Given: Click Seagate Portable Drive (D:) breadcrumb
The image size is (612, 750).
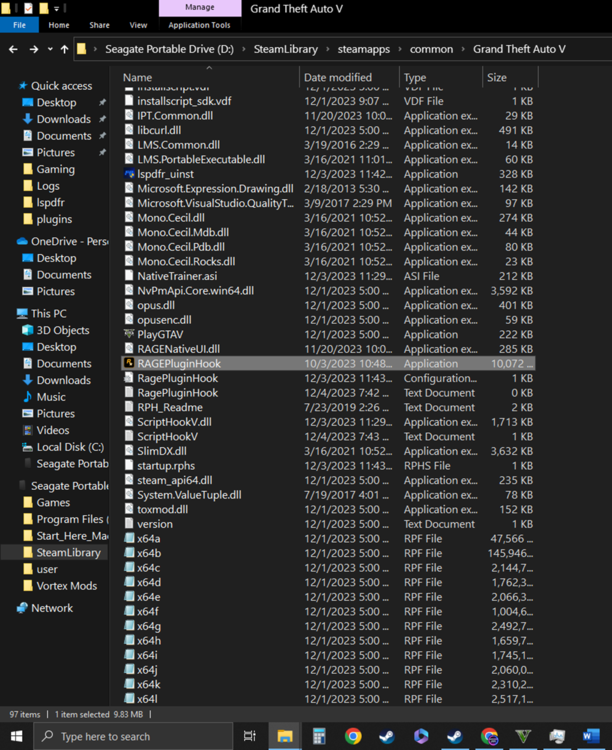Looking at the screenshot, I should coord(169,49).
